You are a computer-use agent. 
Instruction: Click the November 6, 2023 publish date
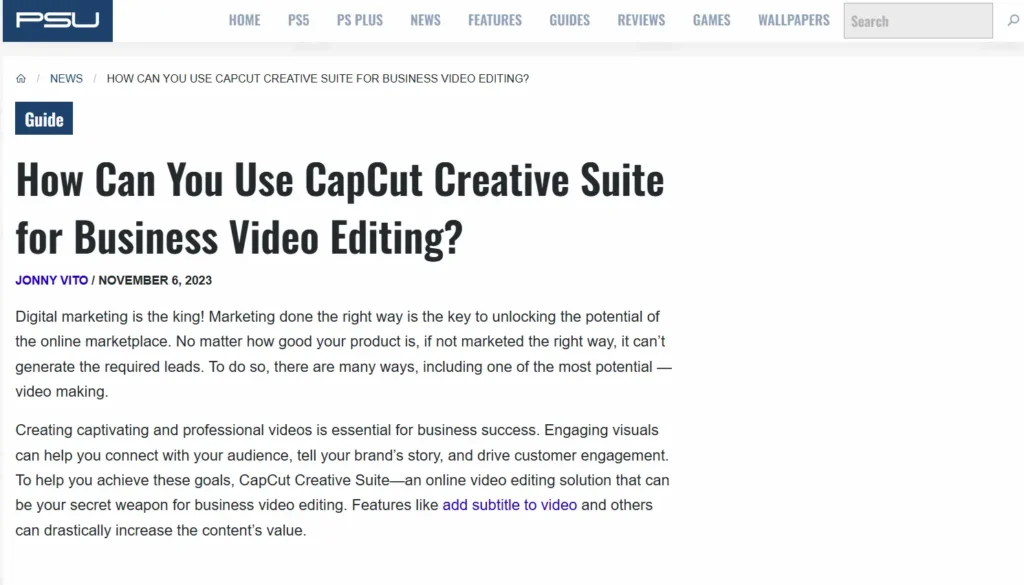tap(155, 281)
